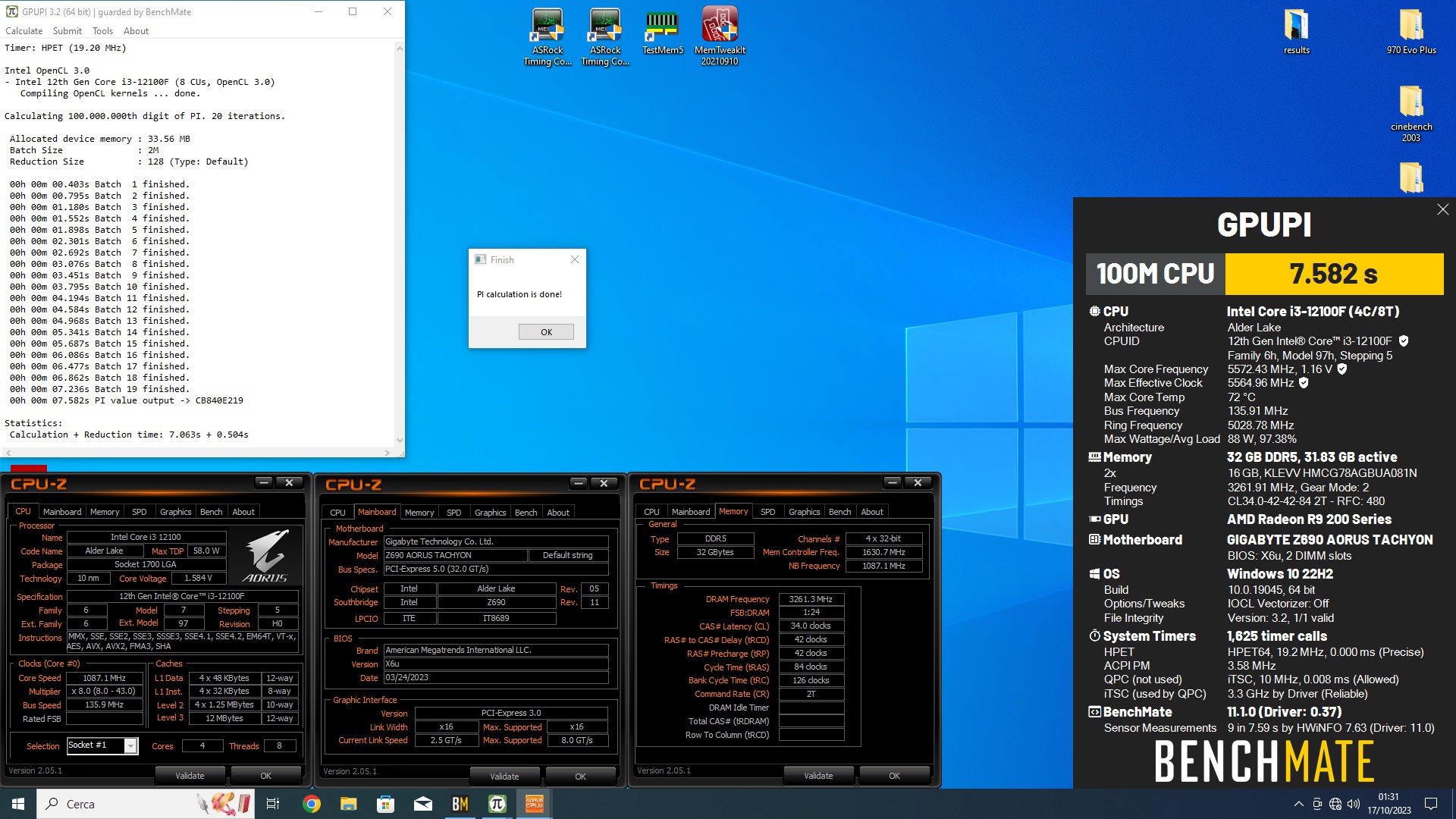Screen dimensions: 1456x819
Task: Open the About menu in GPUPI
Action: [136, 31]
